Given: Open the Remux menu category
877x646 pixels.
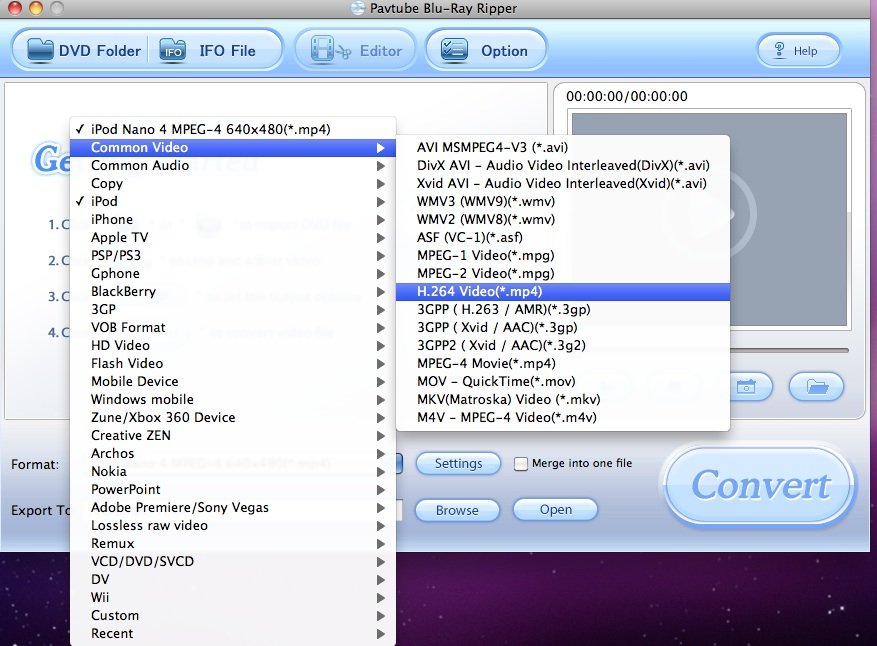Looking at the screenshot, I should click(233, 544).
